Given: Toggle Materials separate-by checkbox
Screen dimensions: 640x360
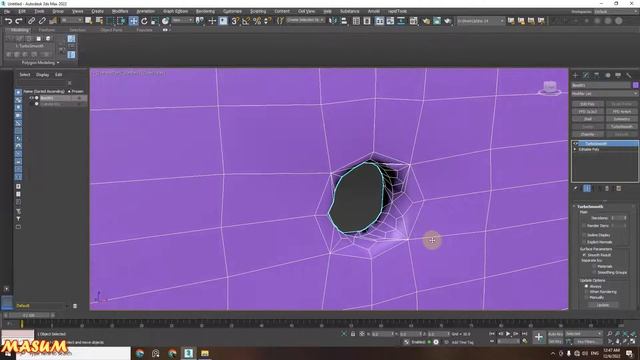Looking at the screenshot, I should [594, 267].
